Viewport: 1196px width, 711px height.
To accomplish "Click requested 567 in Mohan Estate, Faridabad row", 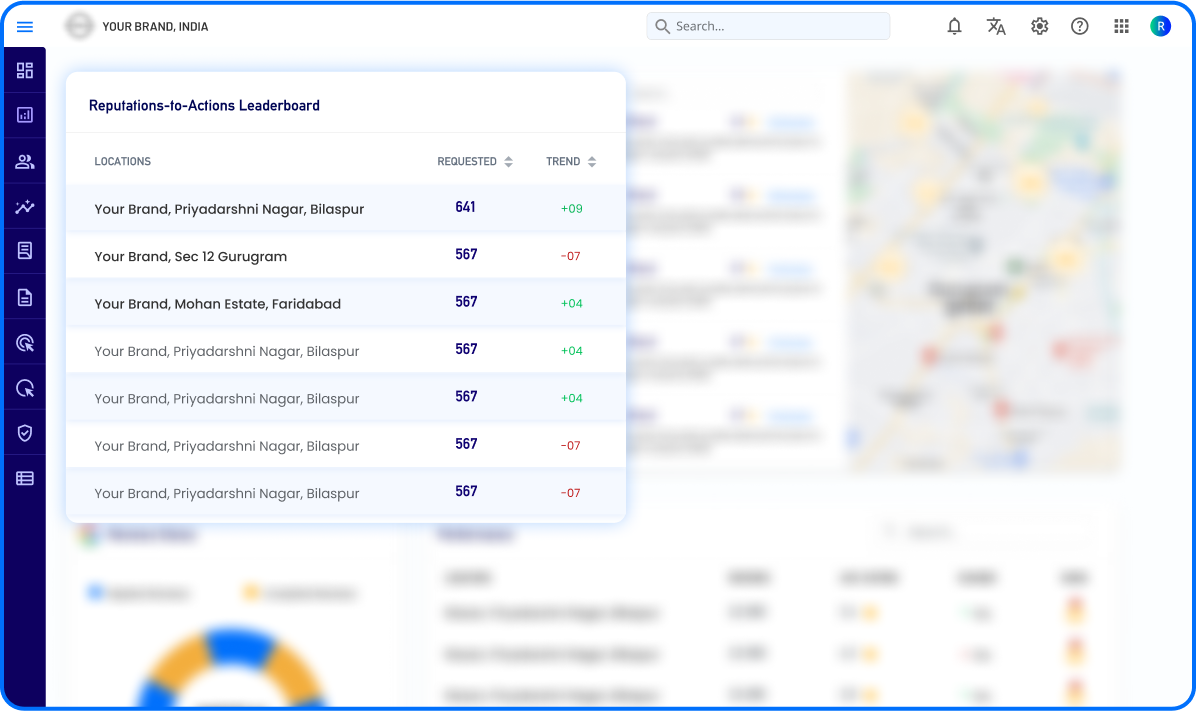I will pyautogui.click(x=466, y=302).
